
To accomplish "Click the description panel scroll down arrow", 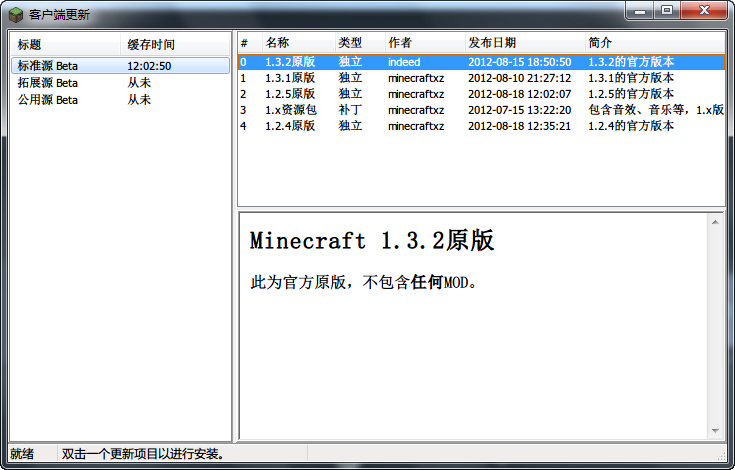I will coord(715,431).
